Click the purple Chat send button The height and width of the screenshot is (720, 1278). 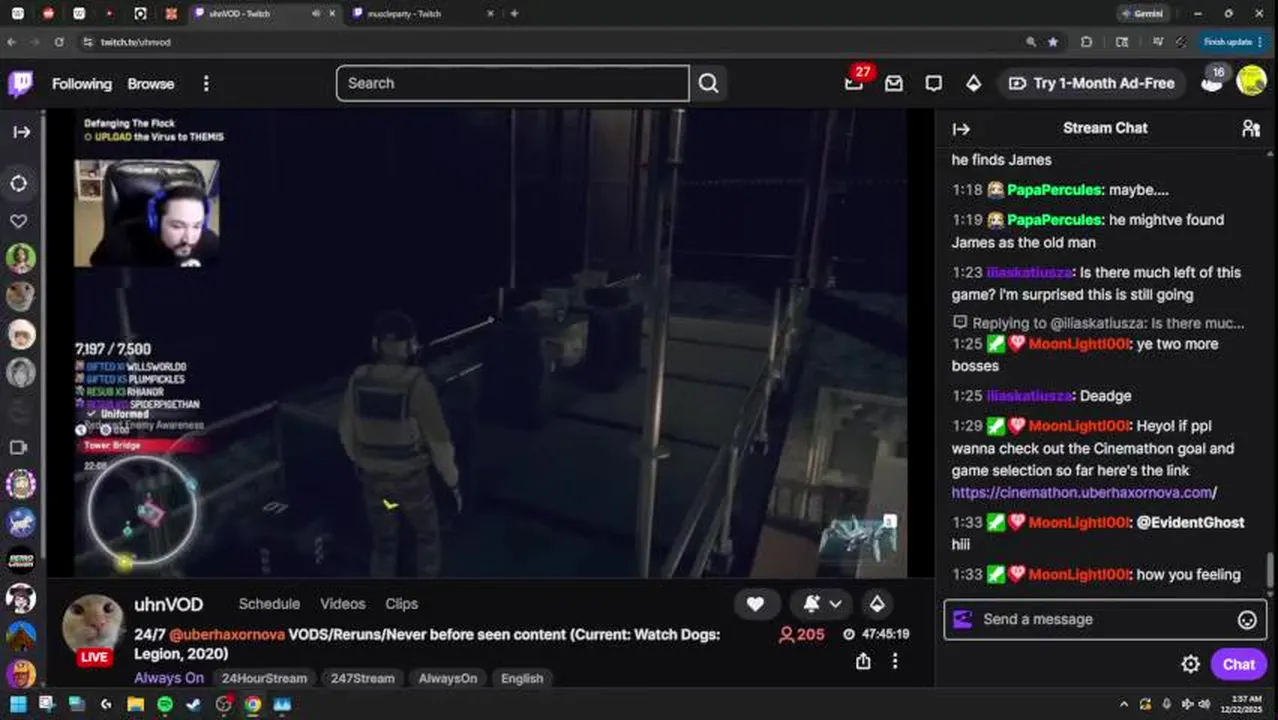tap(1238, 664)
